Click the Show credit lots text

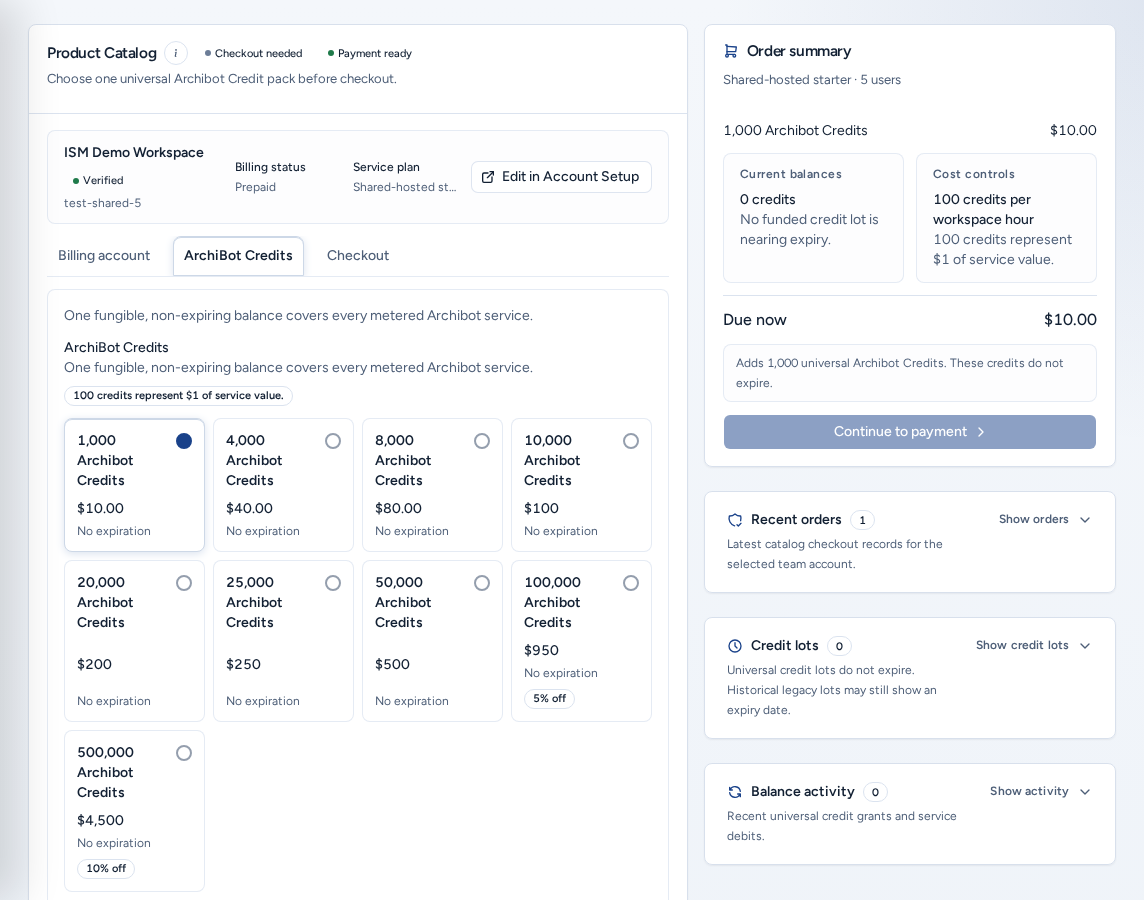coord(1022,645)
